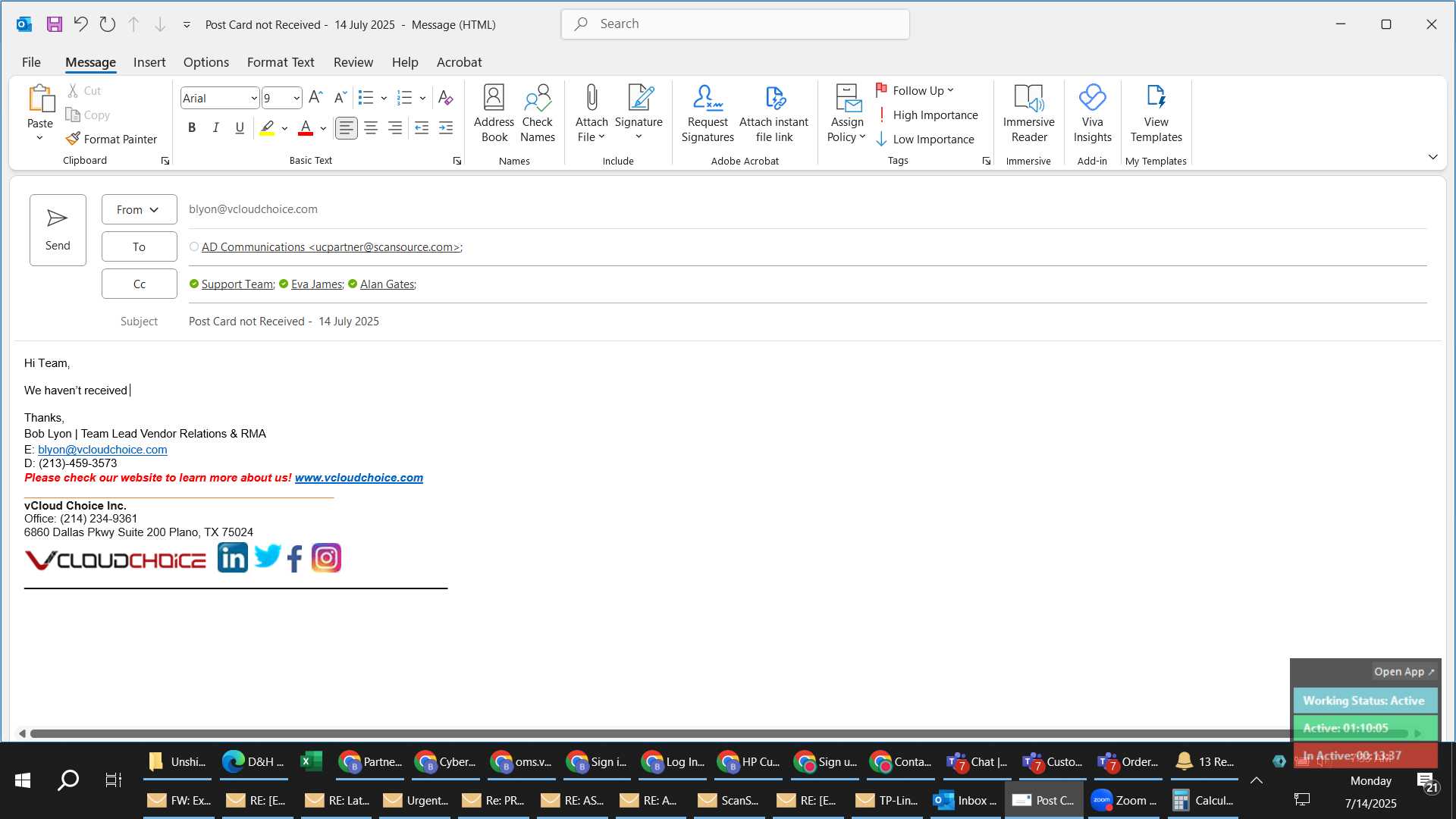Viewport: 1456px width, 819px height.
Task: Increase the font size
Action: pyautogui.click(x=315, y=98)
